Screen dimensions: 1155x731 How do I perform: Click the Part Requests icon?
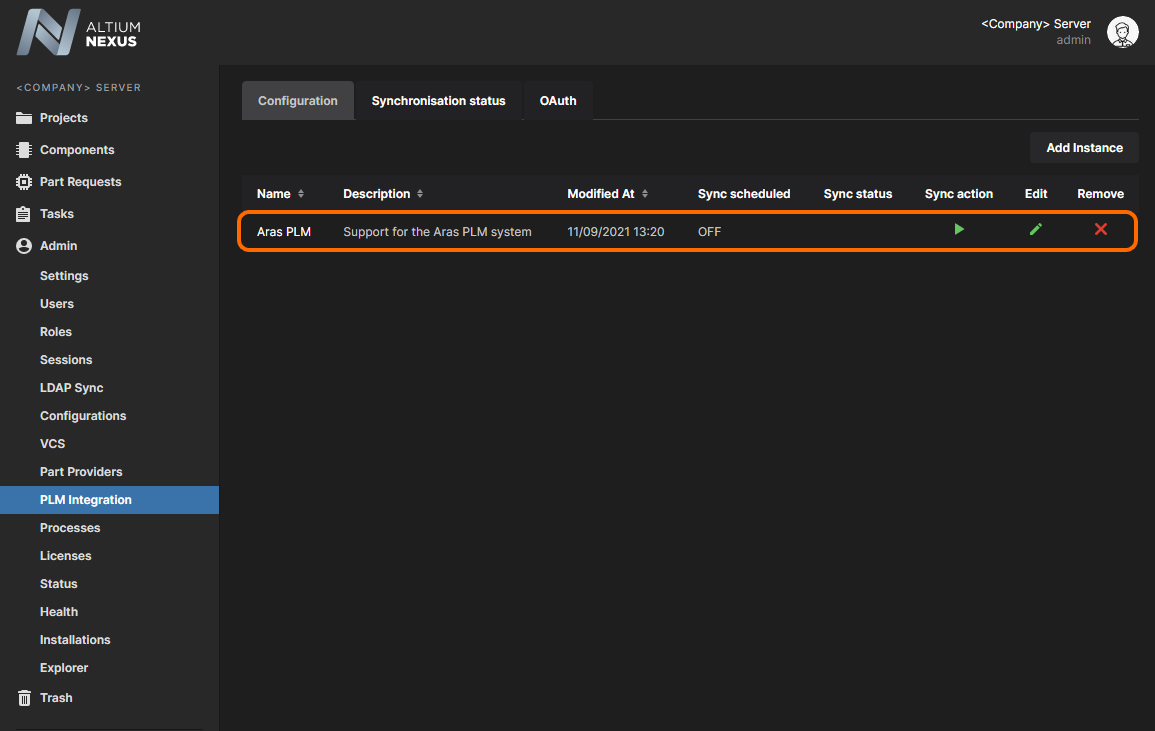(x=24, y=182)
